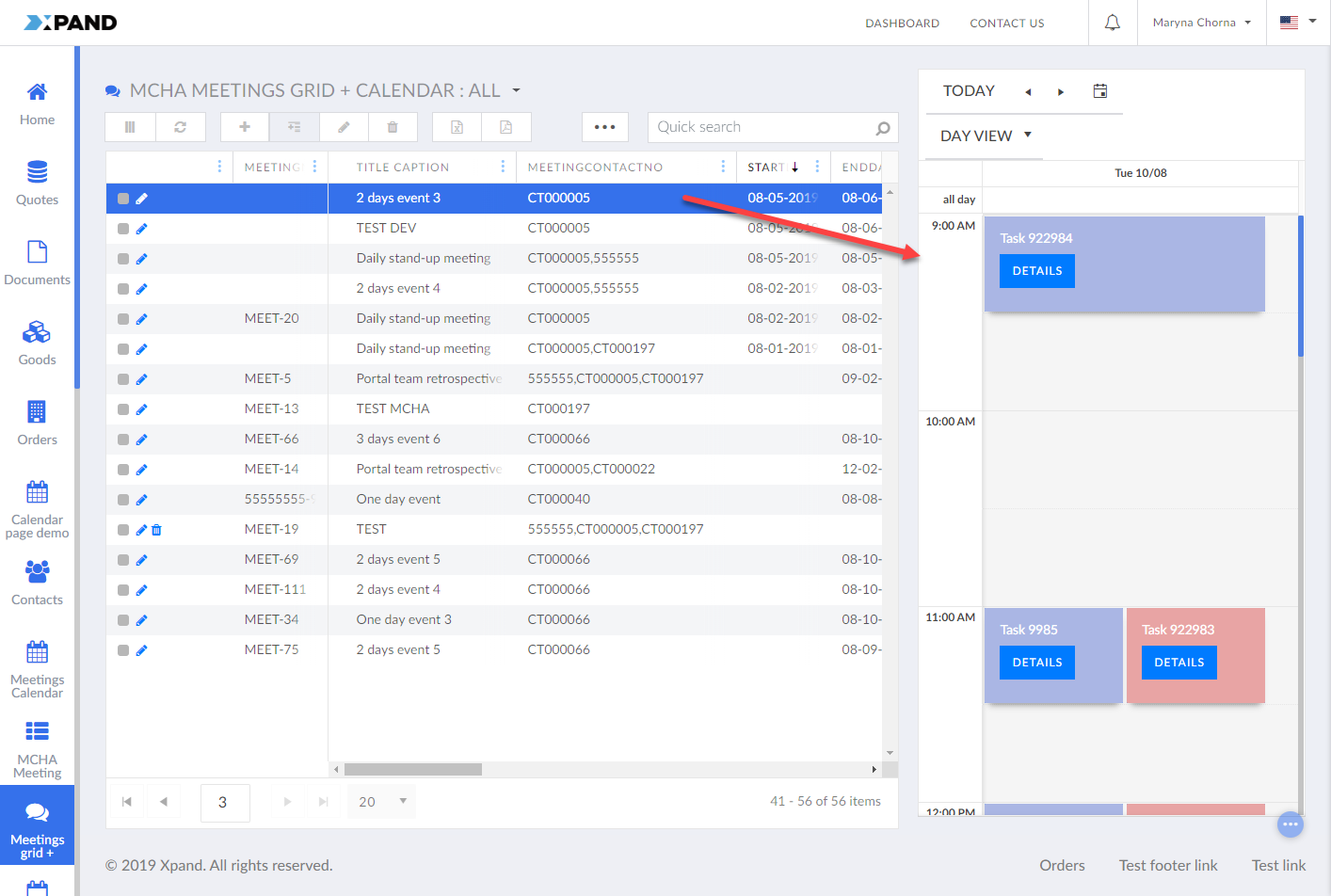The width and height of the screenshot is (1331, 896).
Task: Open the language flag dropdown
Action: point(1296,23)
